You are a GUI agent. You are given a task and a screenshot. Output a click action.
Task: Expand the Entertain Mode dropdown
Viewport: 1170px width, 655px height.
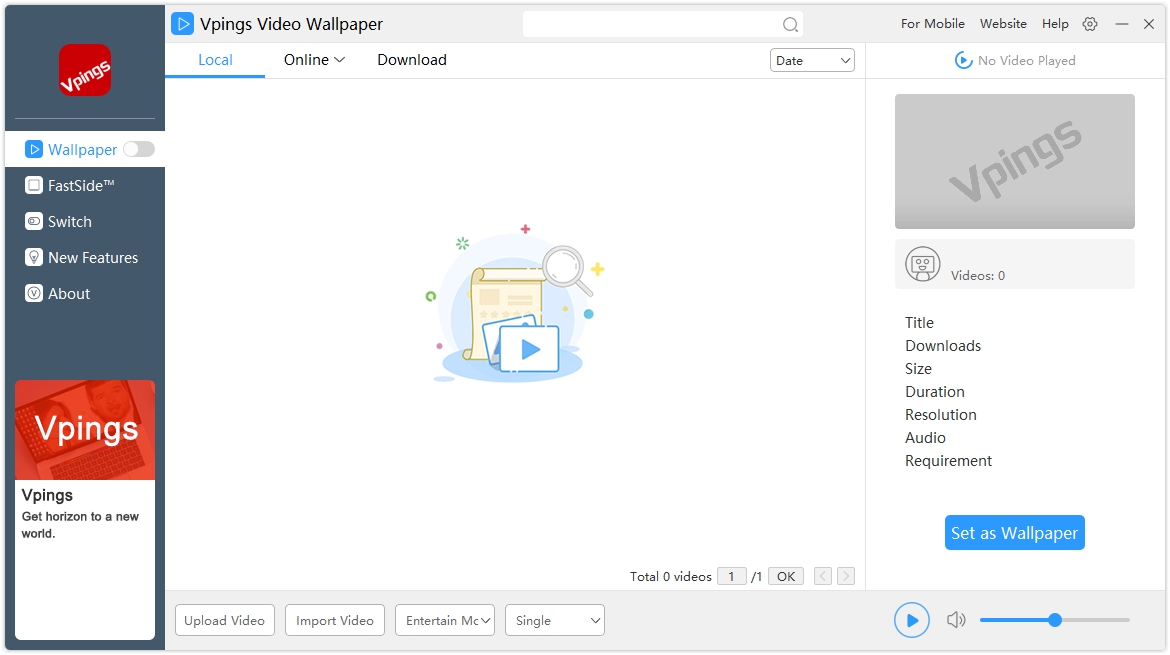tap(445, 620)
